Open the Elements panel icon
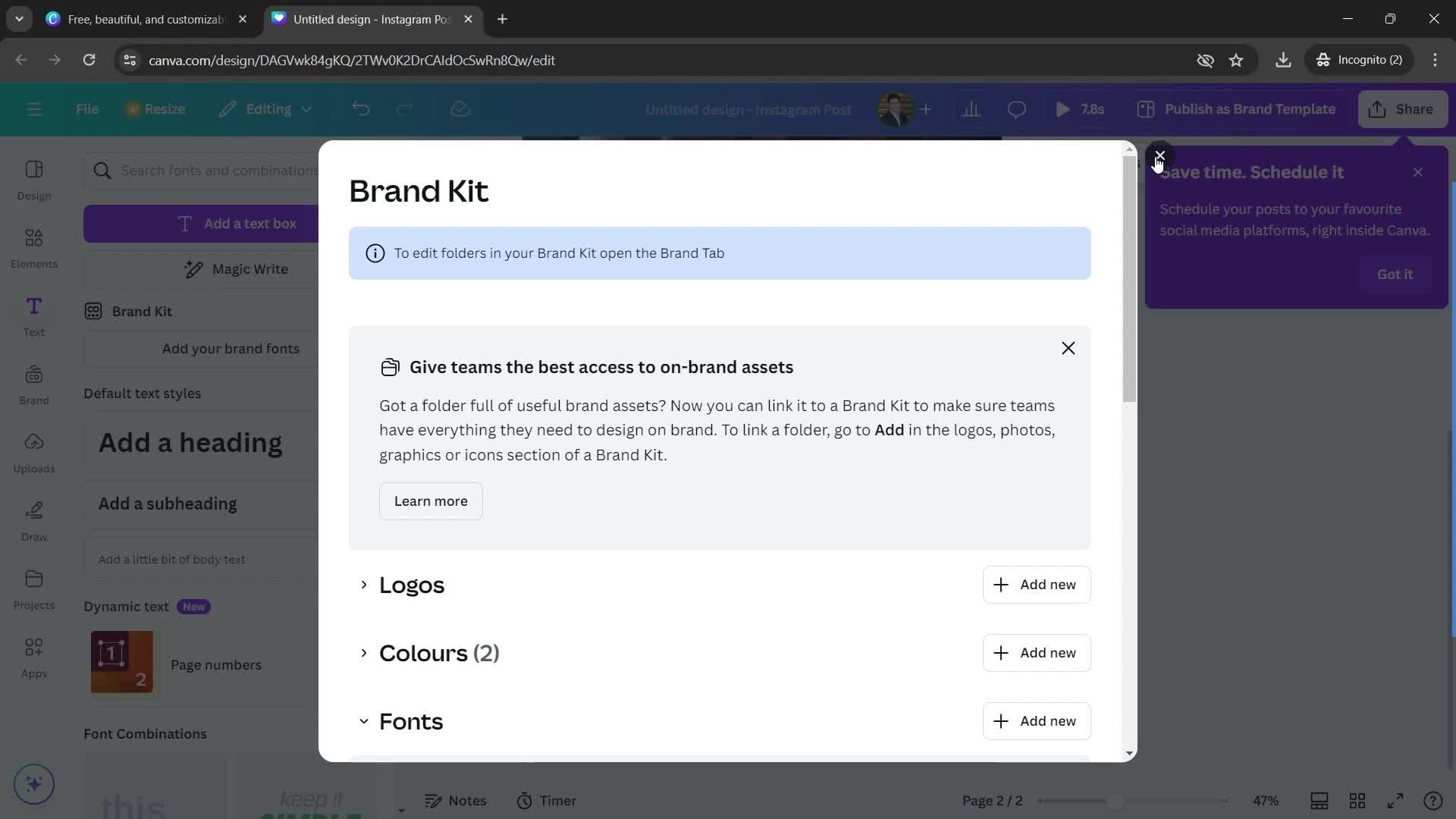 coord(33,246)
